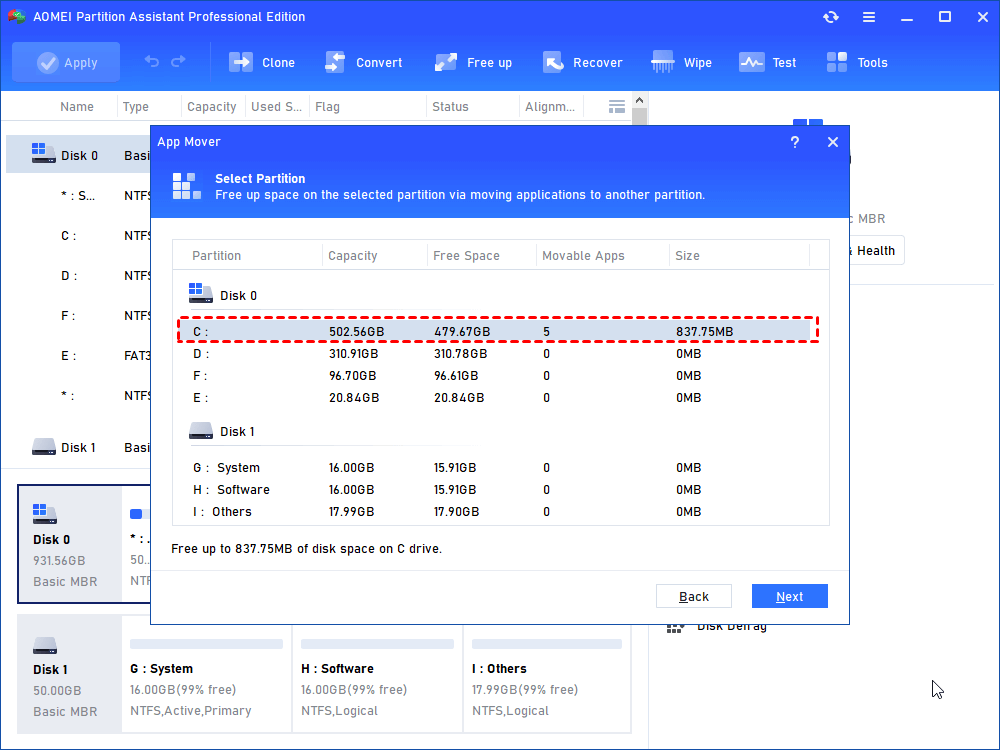Select the C: partition row
1000x750 pixels.
click(498, 331)
